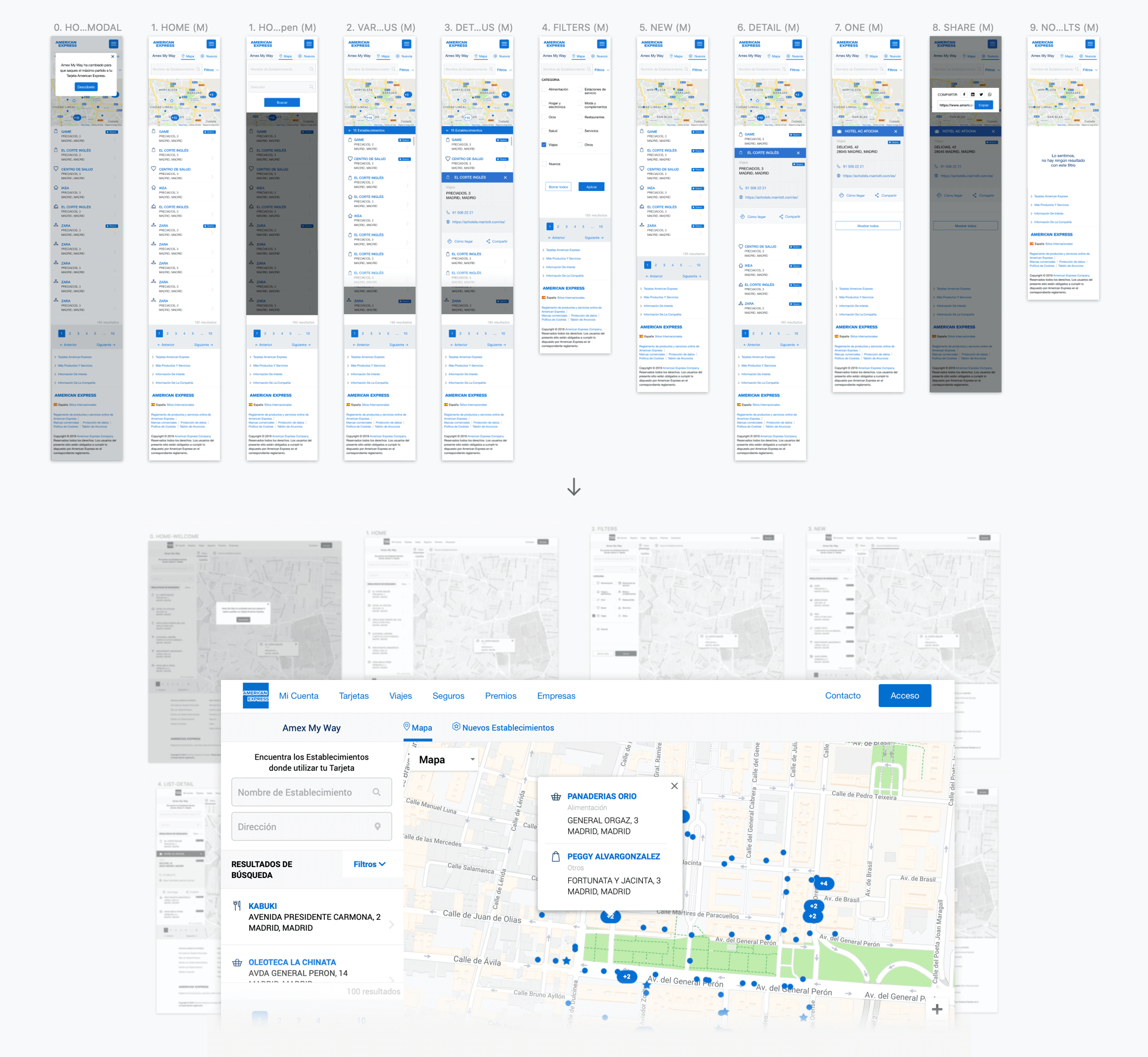Check Restaurantes checkbox in FILTERS screen
The width and height of the screenshot is (1148, 1057).
click(580, 117)
